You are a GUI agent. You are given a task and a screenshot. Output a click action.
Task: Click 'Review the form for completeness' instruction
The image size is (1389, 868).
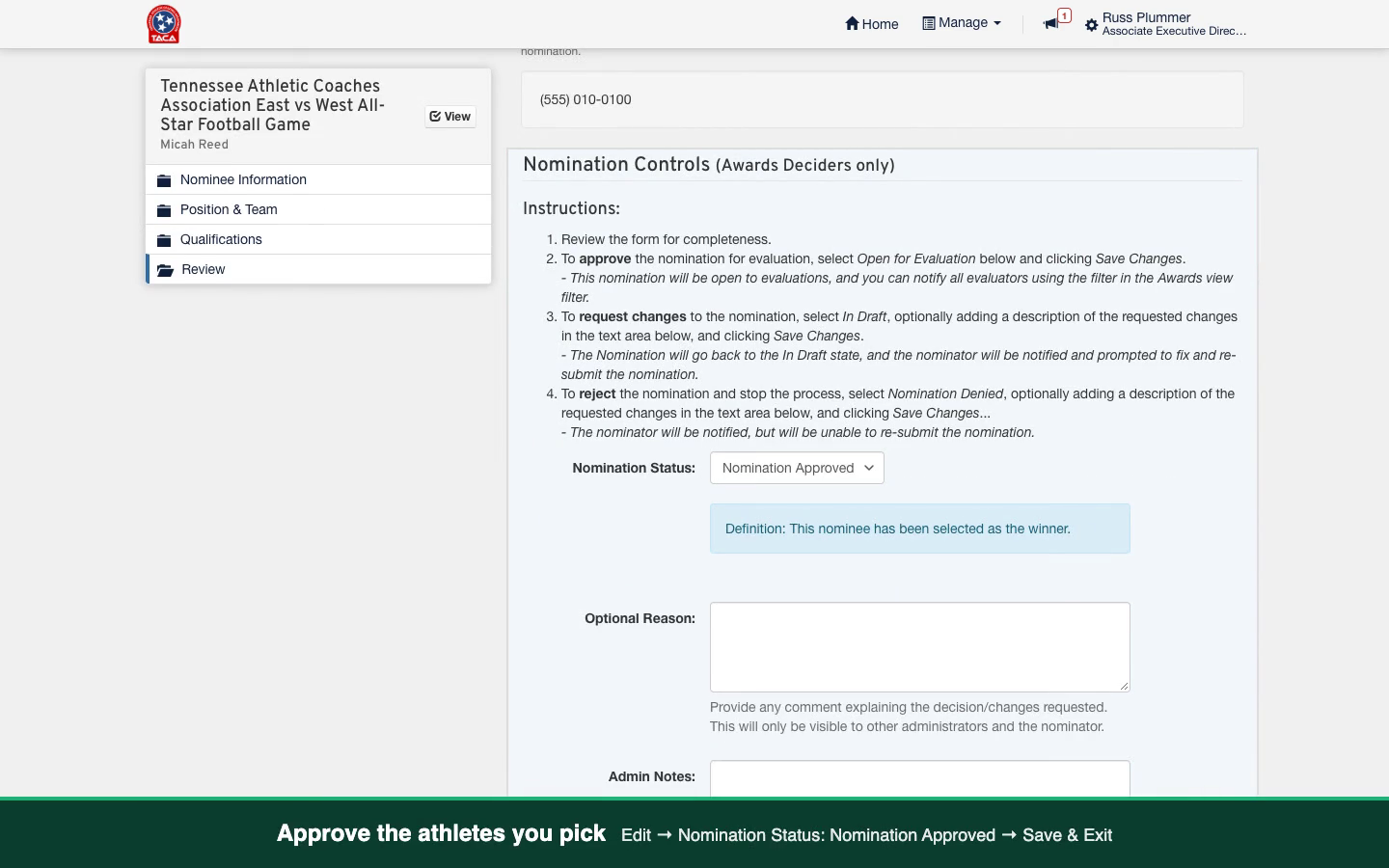tap(667, 239)
